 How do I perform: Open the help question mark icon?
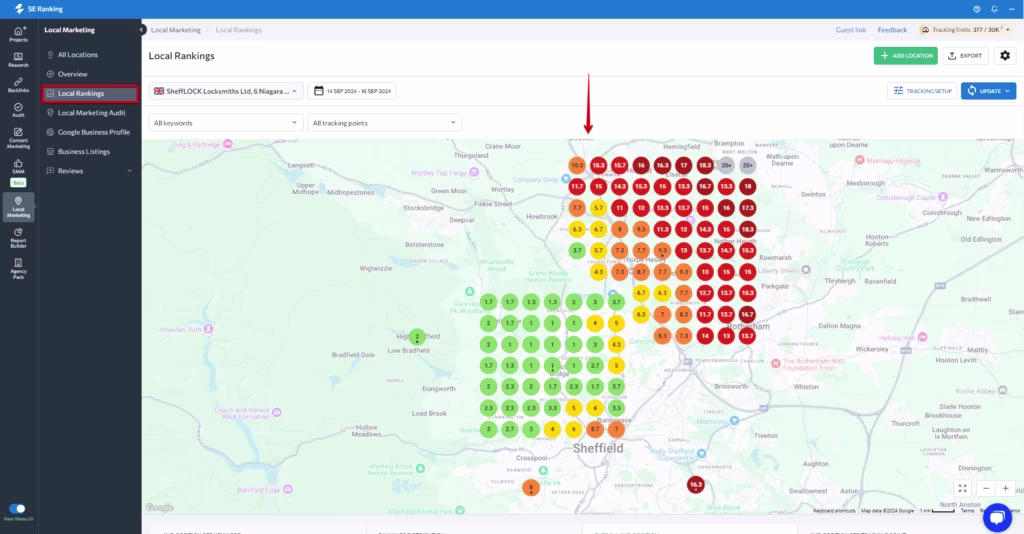click(x=976, y=9)
